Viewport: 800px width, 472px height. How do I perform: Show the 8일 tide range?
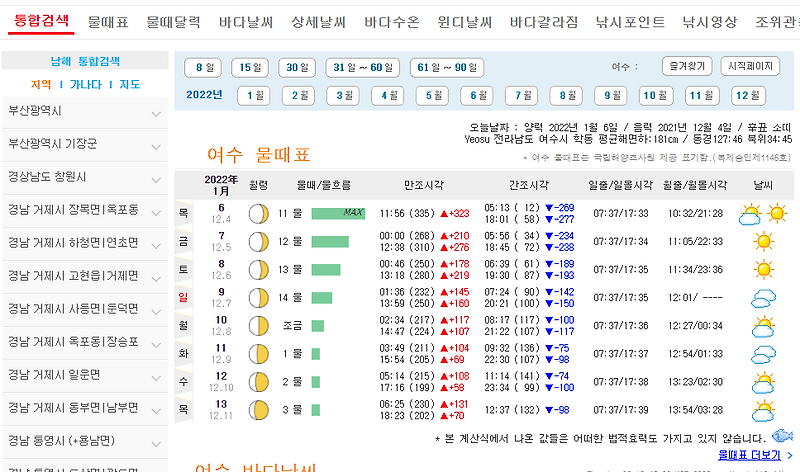[203, 67]
